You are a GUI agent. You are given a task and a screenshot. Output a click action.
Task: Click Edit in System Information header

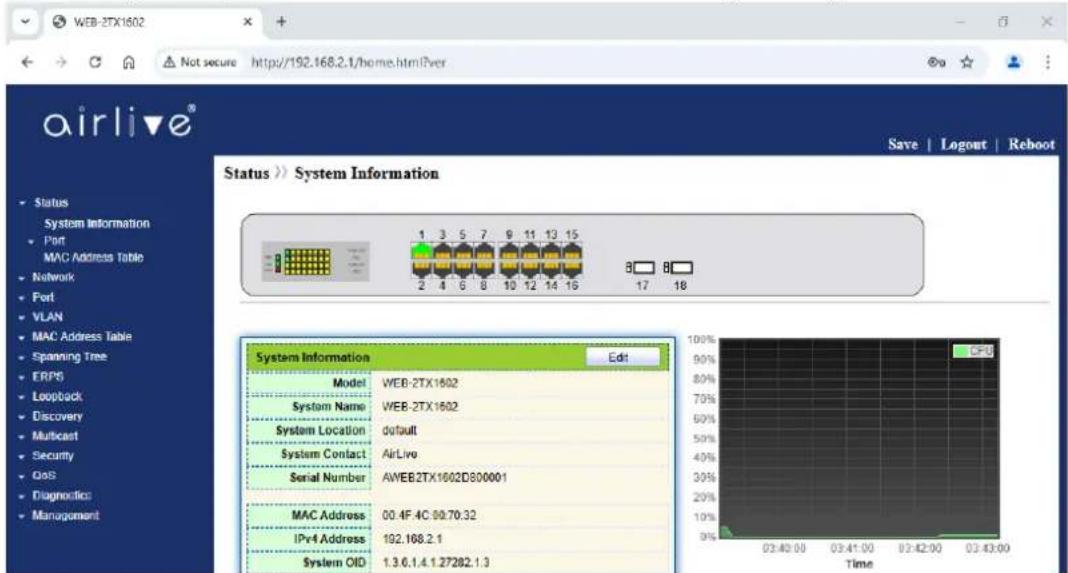(x=623, y=358)
